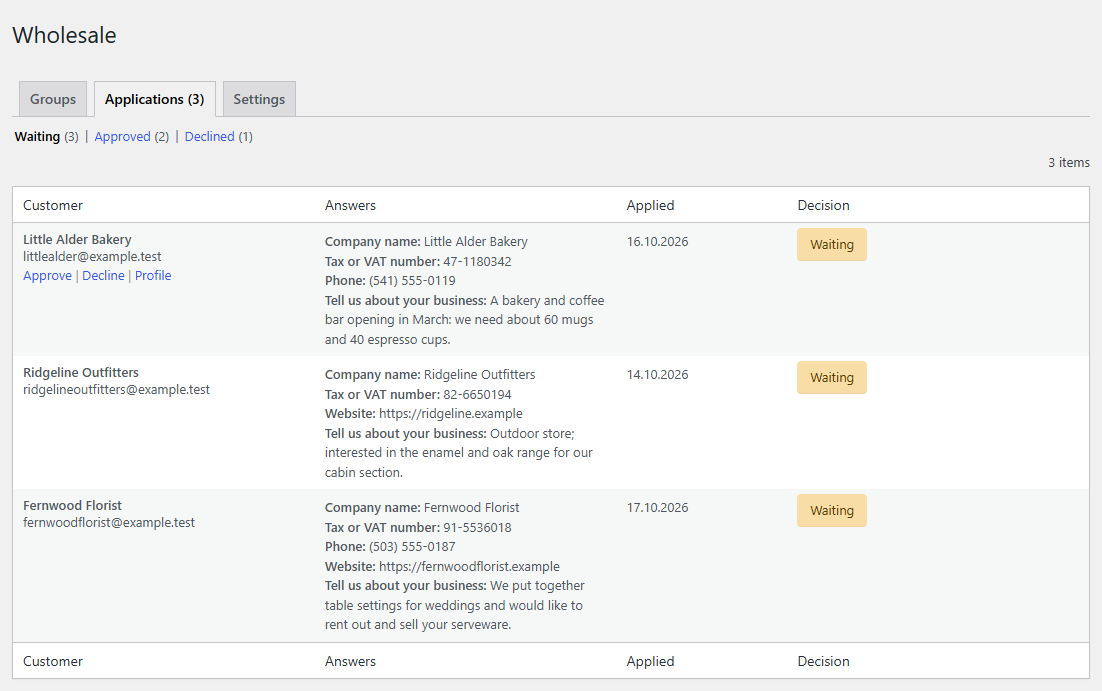Click Fernwood Florist business description

pos(455,605)
